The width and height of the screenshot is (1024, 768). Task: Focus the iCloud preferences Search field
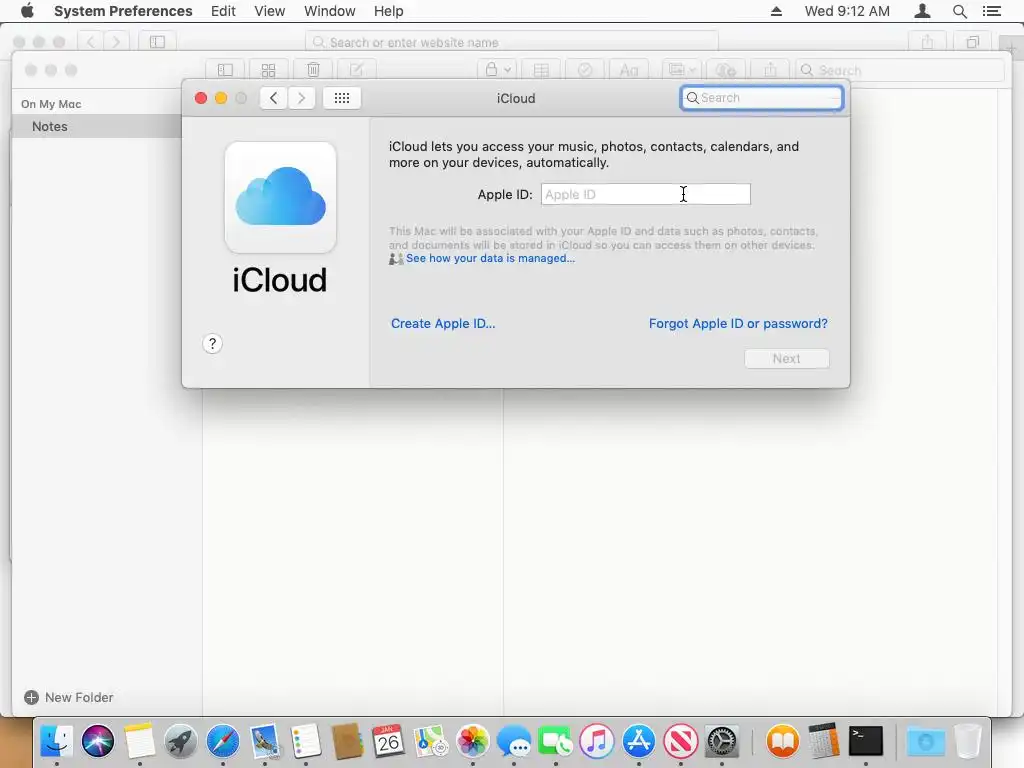(x=761, y=98)
